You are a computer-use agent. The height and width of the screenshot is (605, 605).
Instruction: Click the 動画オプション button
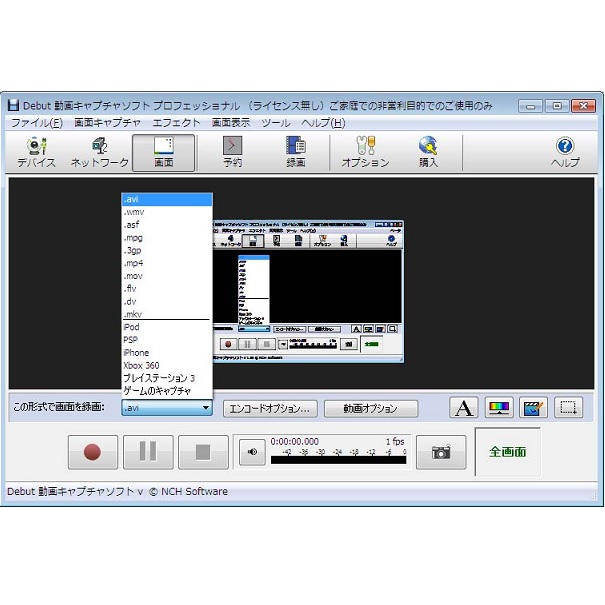click(371, 409)
